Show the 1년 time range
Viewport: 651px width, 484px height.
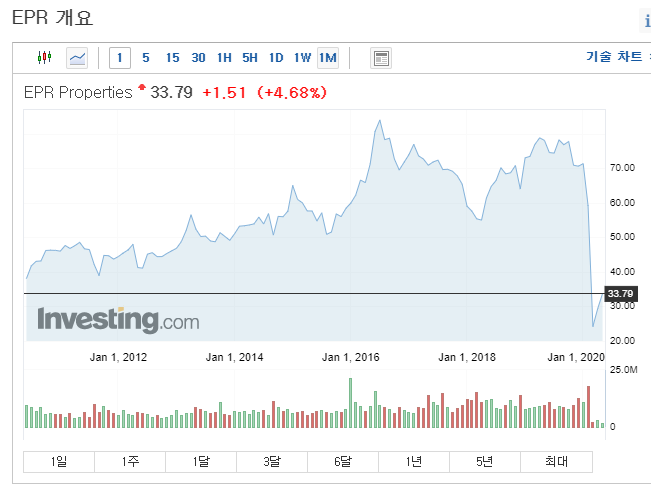tap(414, 462)
